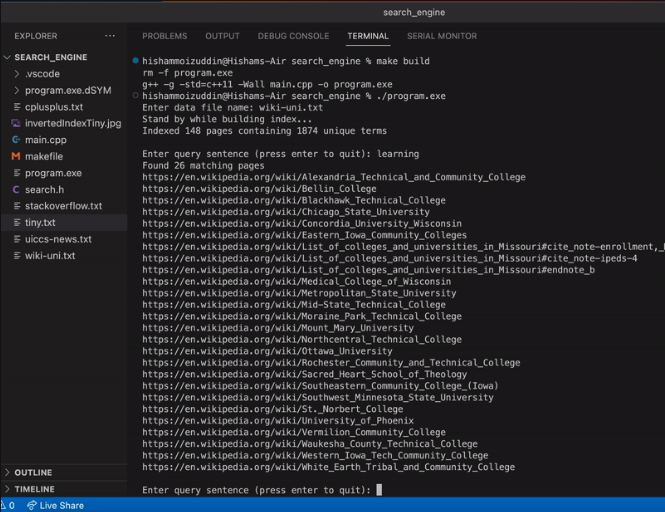Select stackoverflow.txt in the explorer

(x=64, y=206)
